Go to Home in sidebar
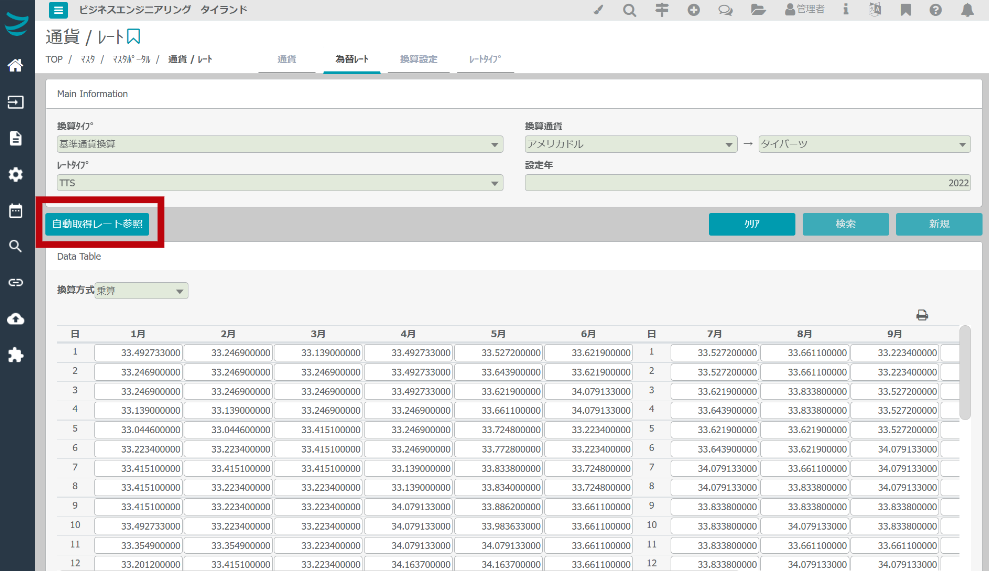This screenshot has width=989, height=571. tap(16, 65)
